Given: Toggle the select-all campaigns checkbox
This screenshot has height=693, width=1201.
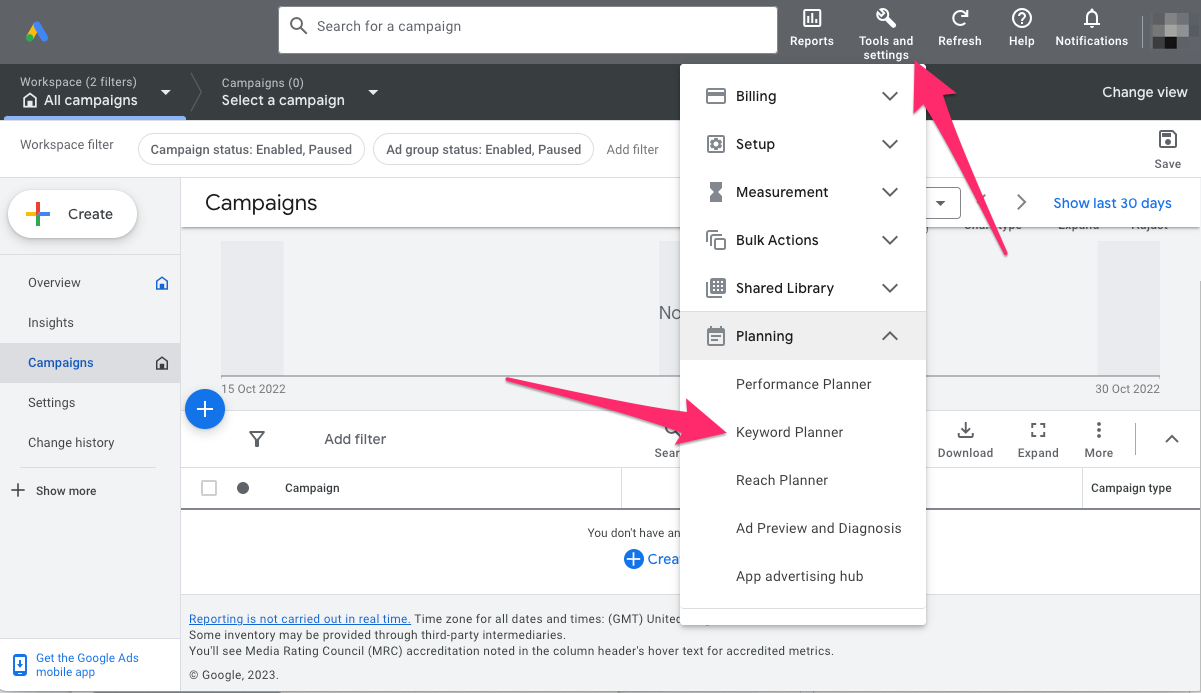Looking at the screenshot, I should (209, 488).
